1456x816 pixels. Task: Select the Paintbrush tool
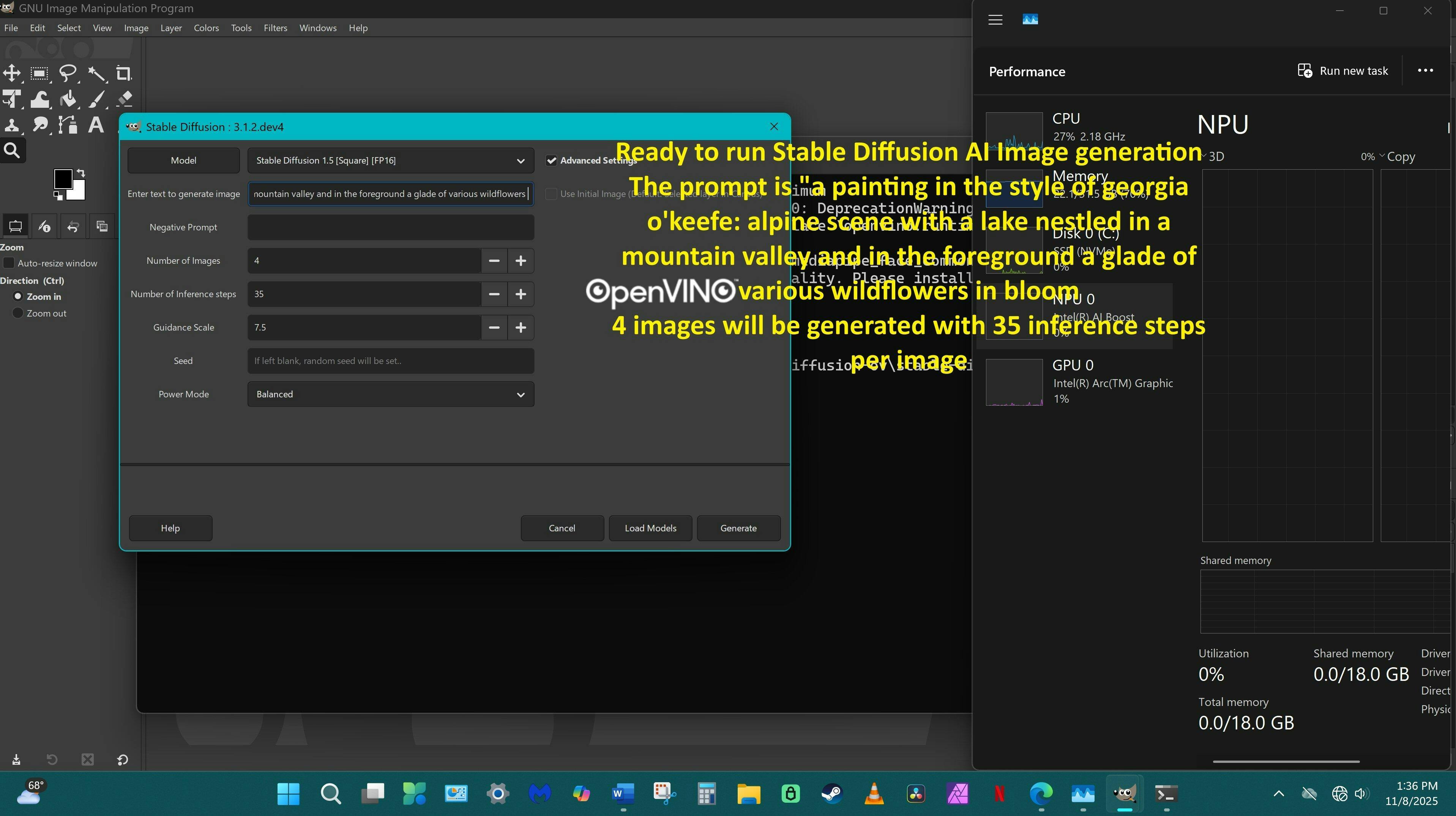pyautogui.click(x=96, y=99)
